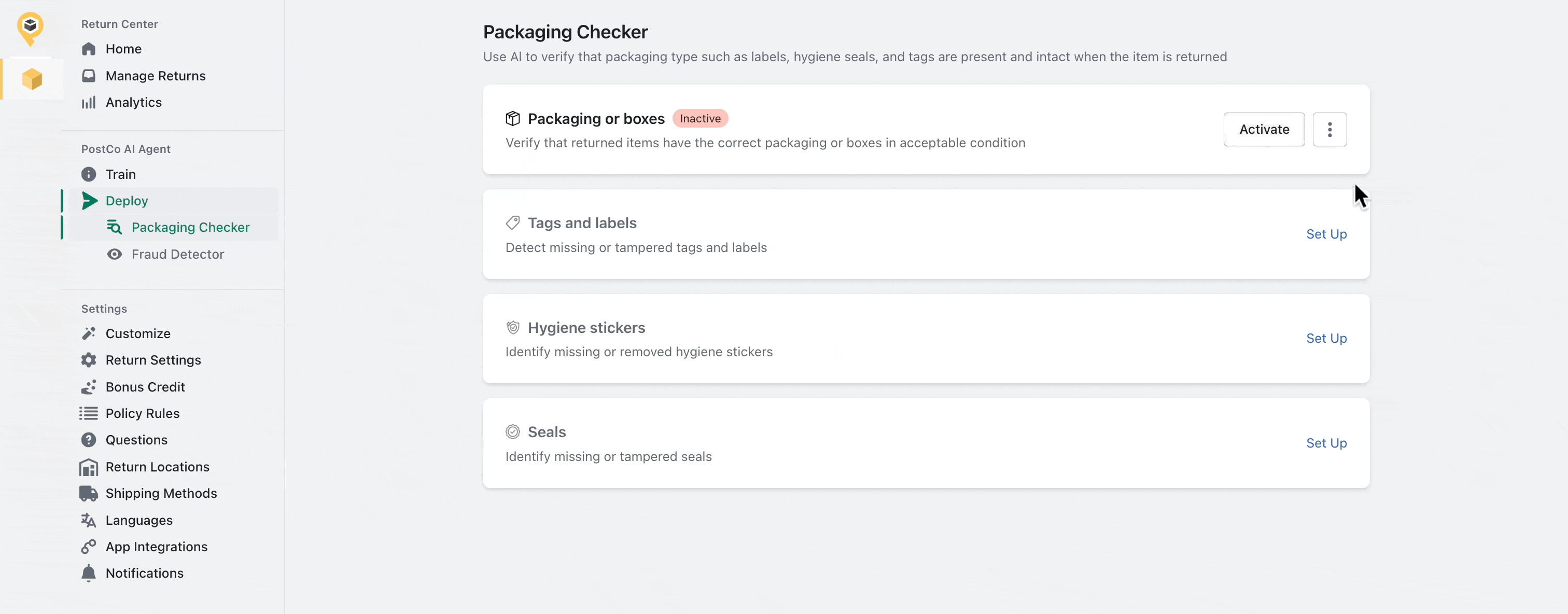
Task: Select the yellow box app icon
Action: click(32, 79)
